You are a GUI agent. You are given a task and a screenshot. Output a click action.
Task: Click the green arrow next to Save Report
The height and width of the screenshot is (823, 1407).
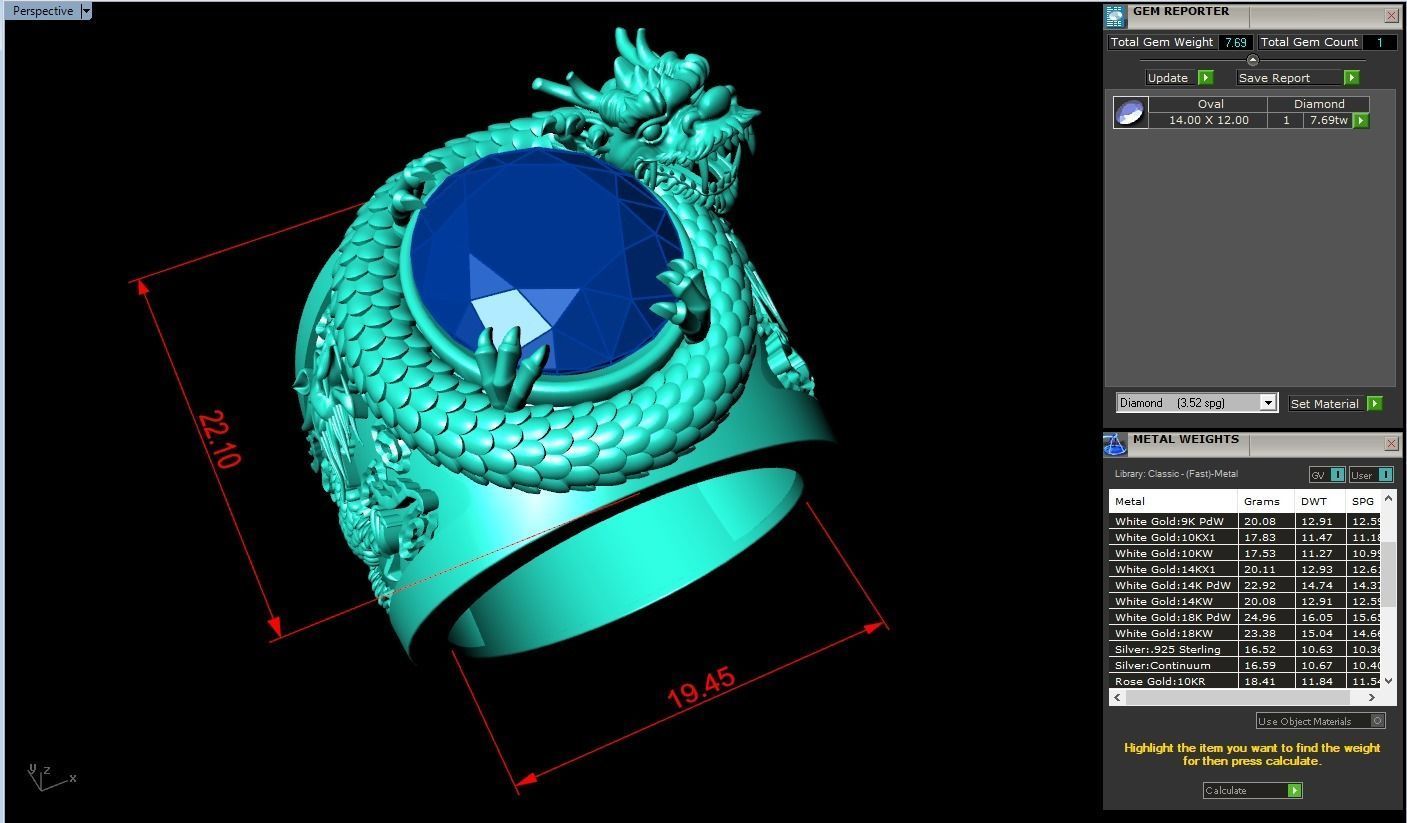1351,78
